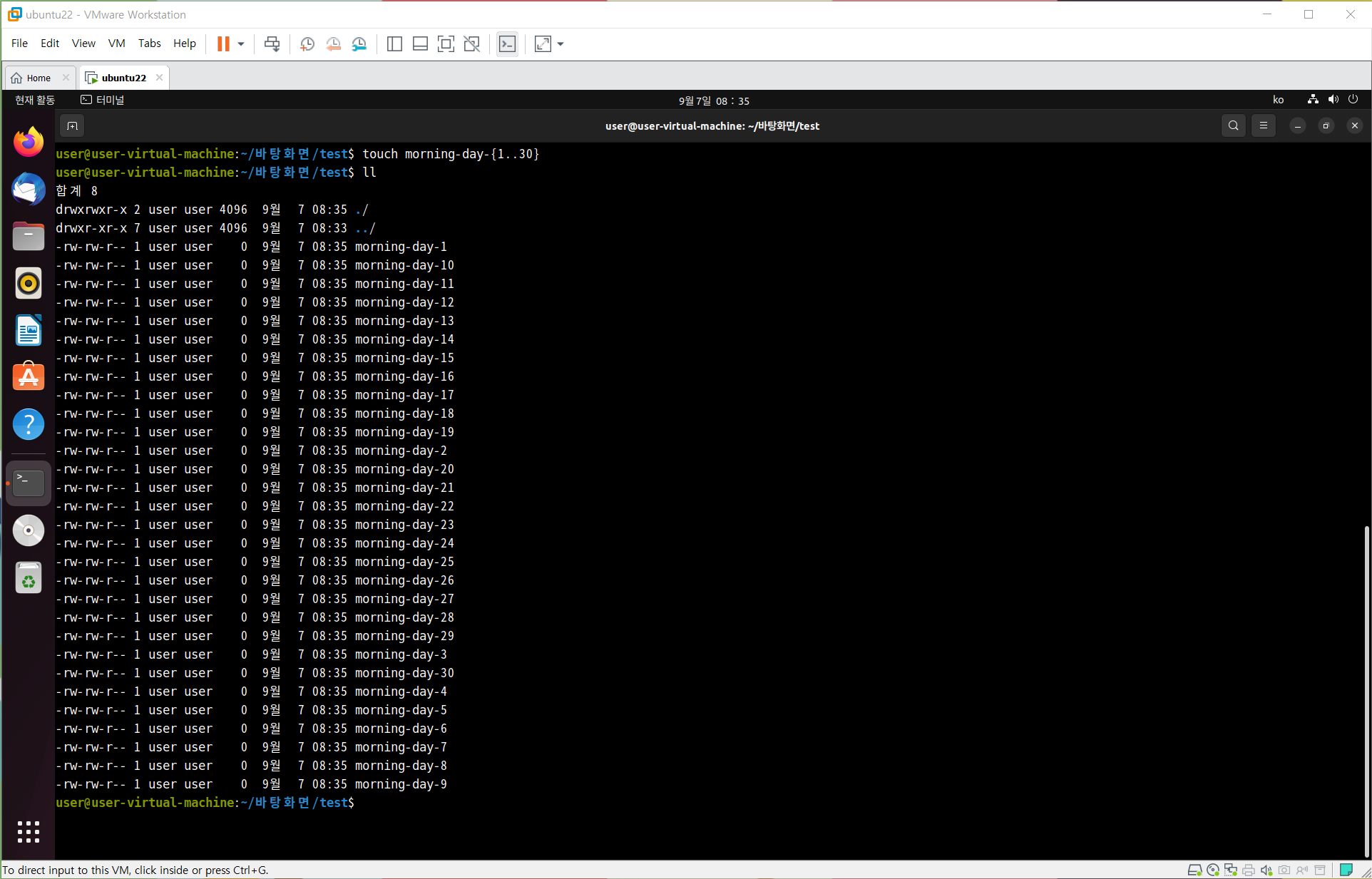Screen dimensions: 1372x879
Task: Click the terminal vertical scrollbar
Action: point(1366,692)
